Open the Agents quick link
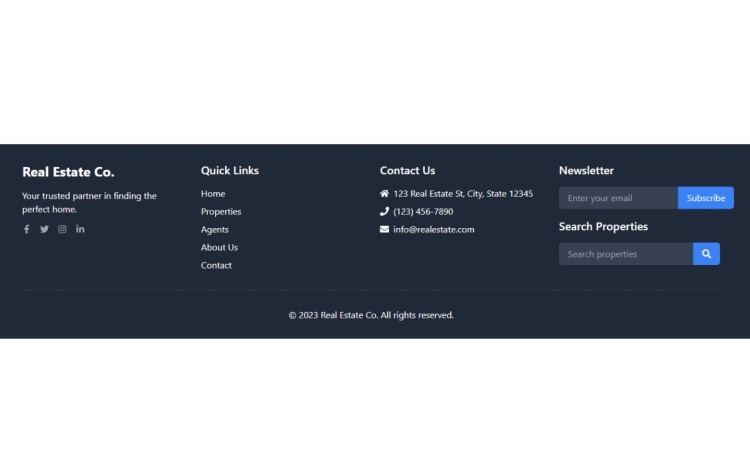Viewport: 750px width, 469px height. pyautogui.click(x=215, y=229)
